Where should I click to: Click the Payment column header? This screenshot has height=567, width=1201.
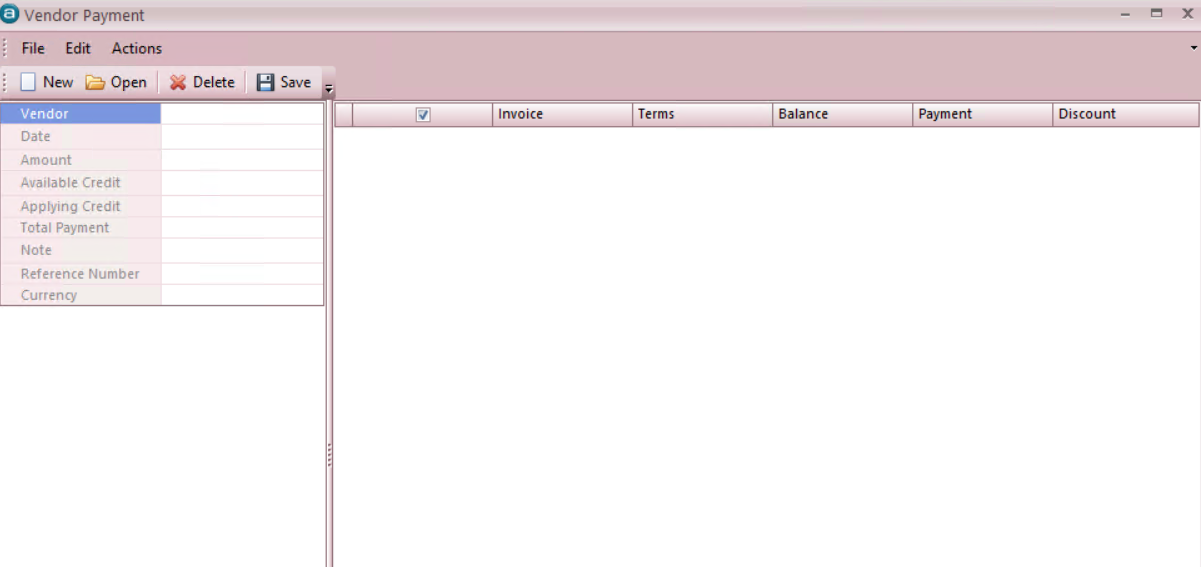(x=982, y=114)
